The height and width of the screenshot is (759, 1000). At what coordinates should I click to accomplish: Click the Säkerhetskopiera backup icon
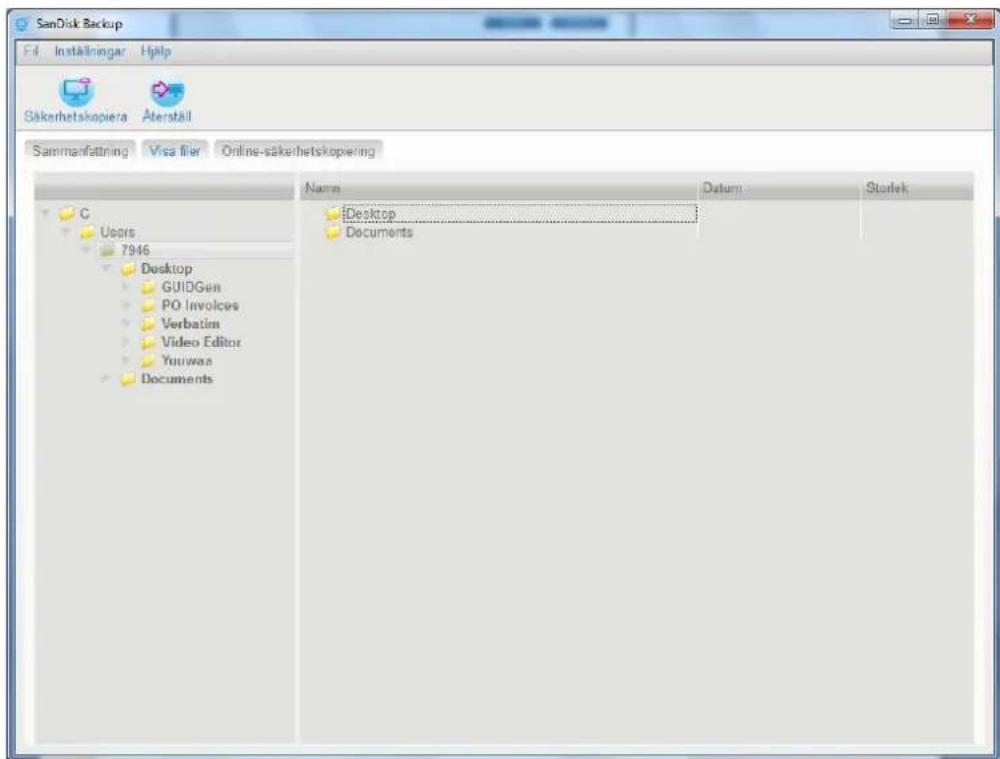point(77,92)
